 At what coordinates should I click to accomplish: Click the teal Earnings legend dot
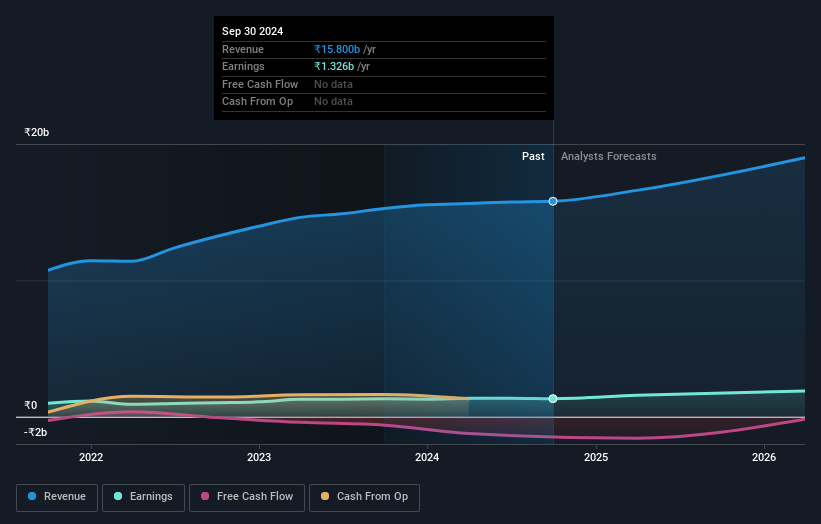(x=118, y=496)
